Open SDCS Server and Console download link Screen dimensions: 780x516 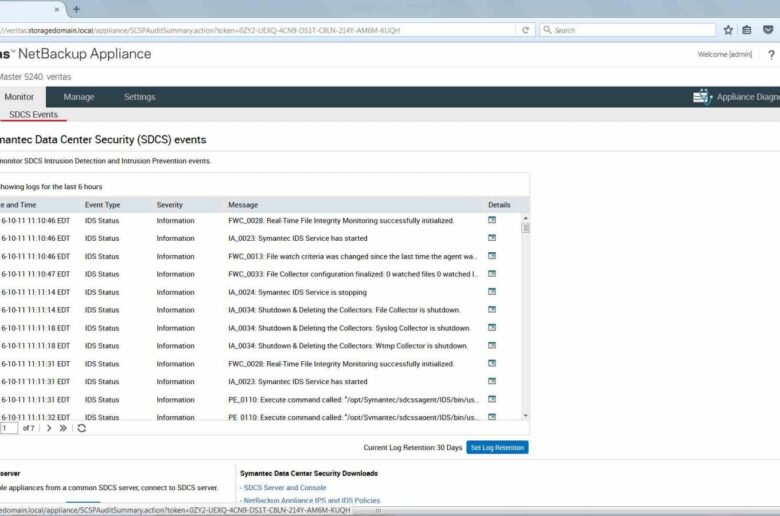coord(285,488)
